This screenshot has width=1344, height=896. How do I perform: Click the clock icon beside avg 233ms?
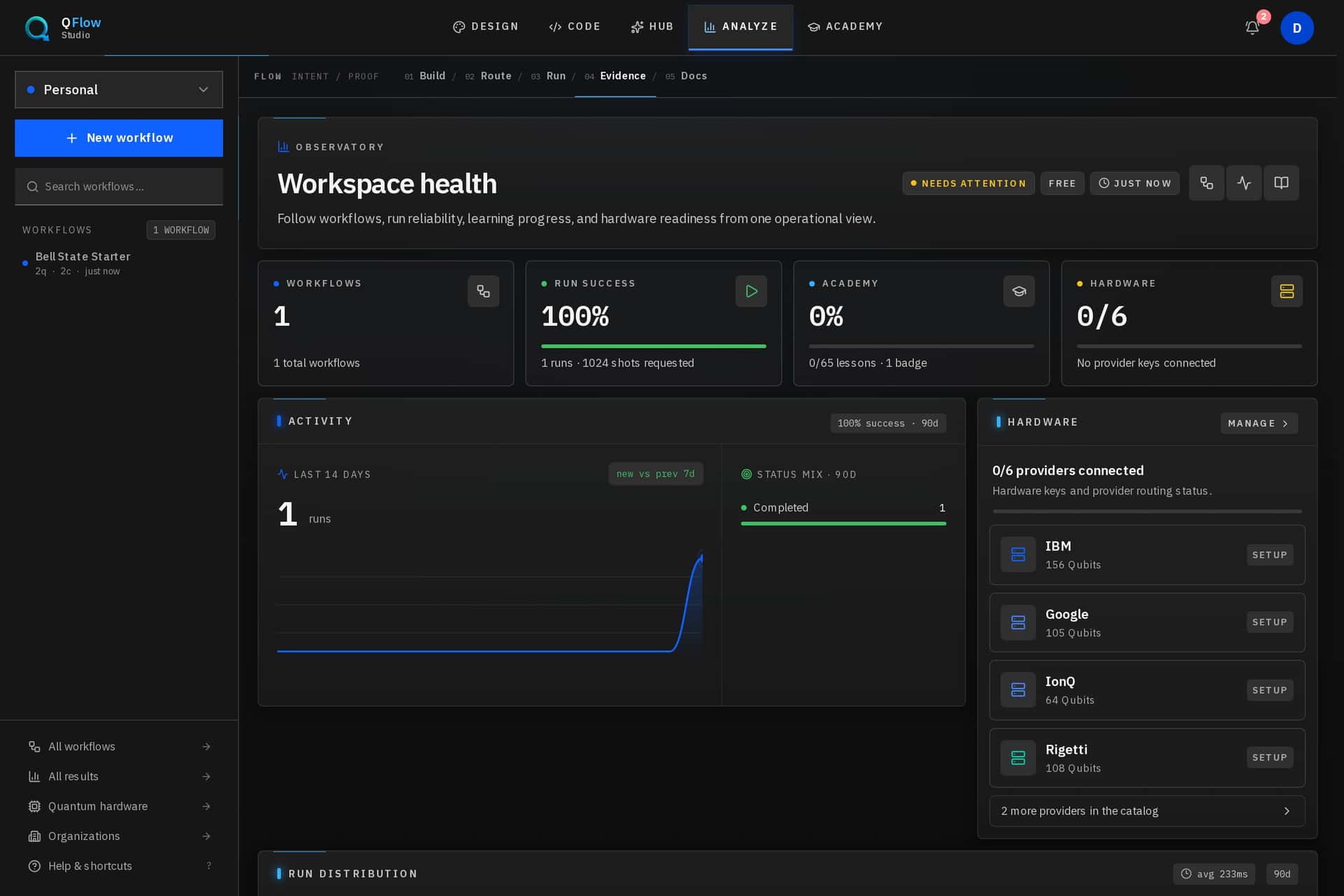(1186, 874)
